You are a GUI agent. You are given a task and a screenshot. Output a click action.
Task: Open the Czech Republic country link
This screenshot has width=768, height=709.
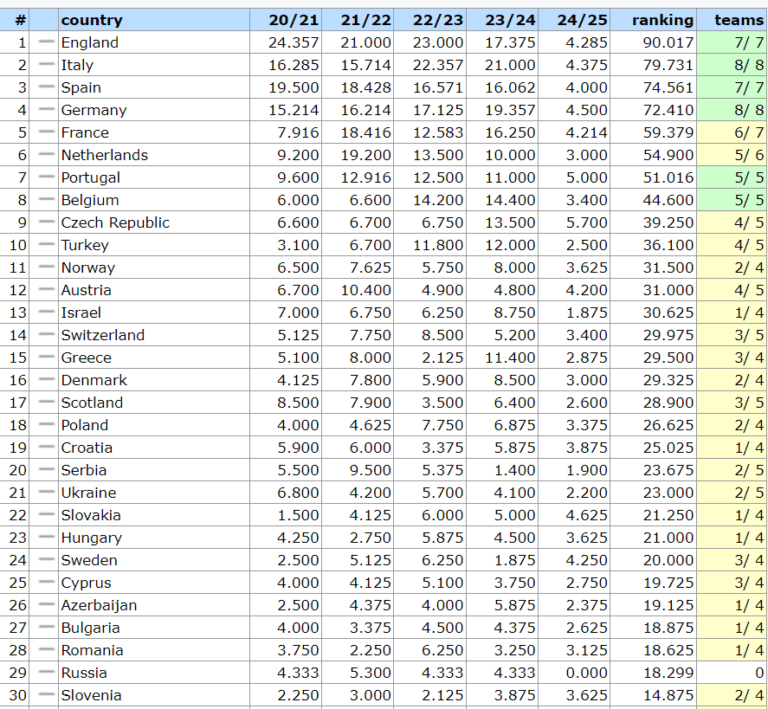click(115, 222)
